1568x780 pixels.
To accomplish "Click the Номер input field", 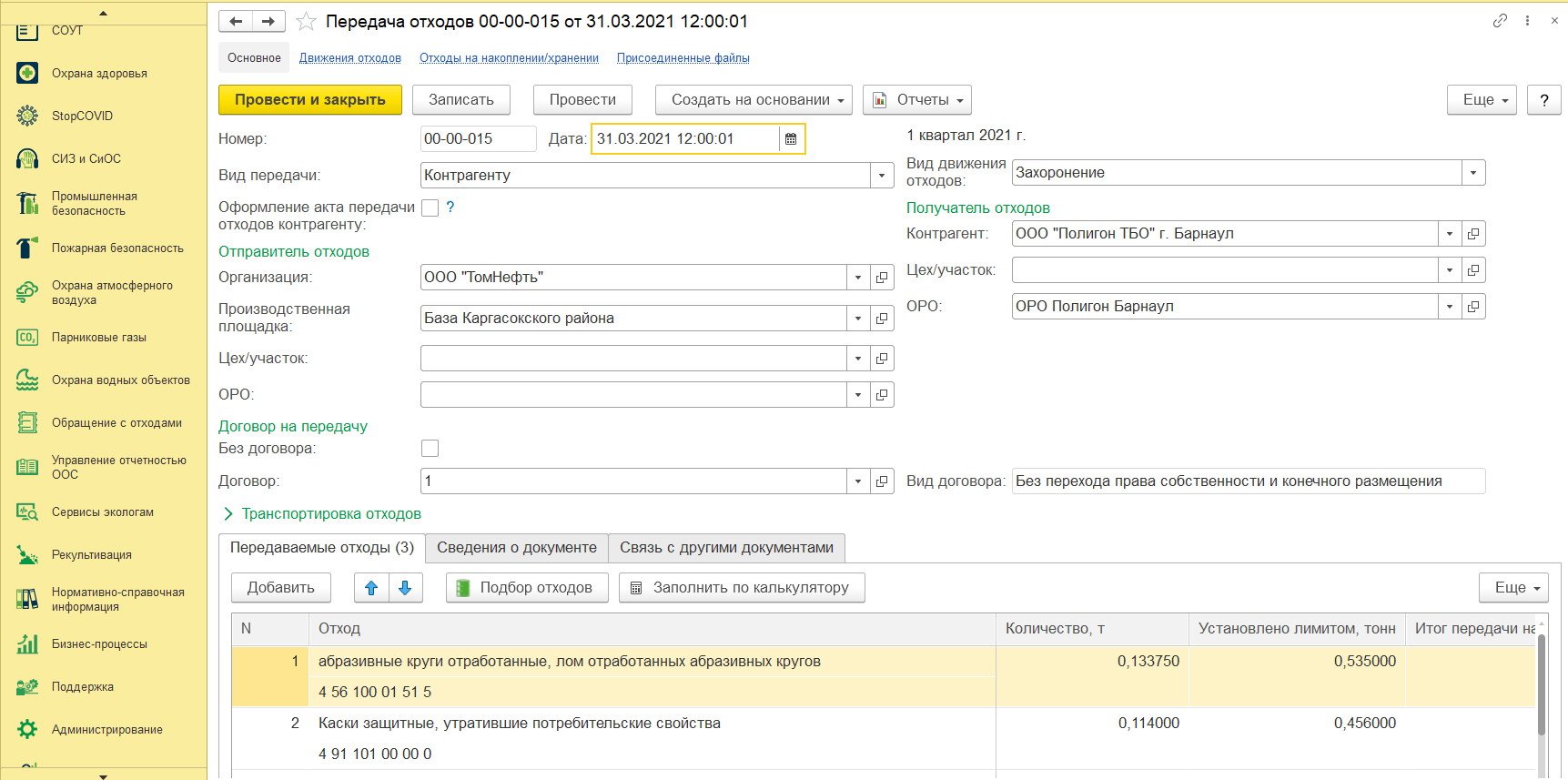I will coord(478,139).
